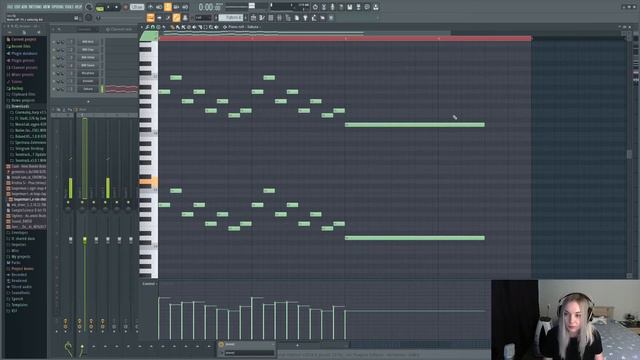Click the Sakura channel select indicator
The width and height of the screenshot is (640, 360).
102,89
